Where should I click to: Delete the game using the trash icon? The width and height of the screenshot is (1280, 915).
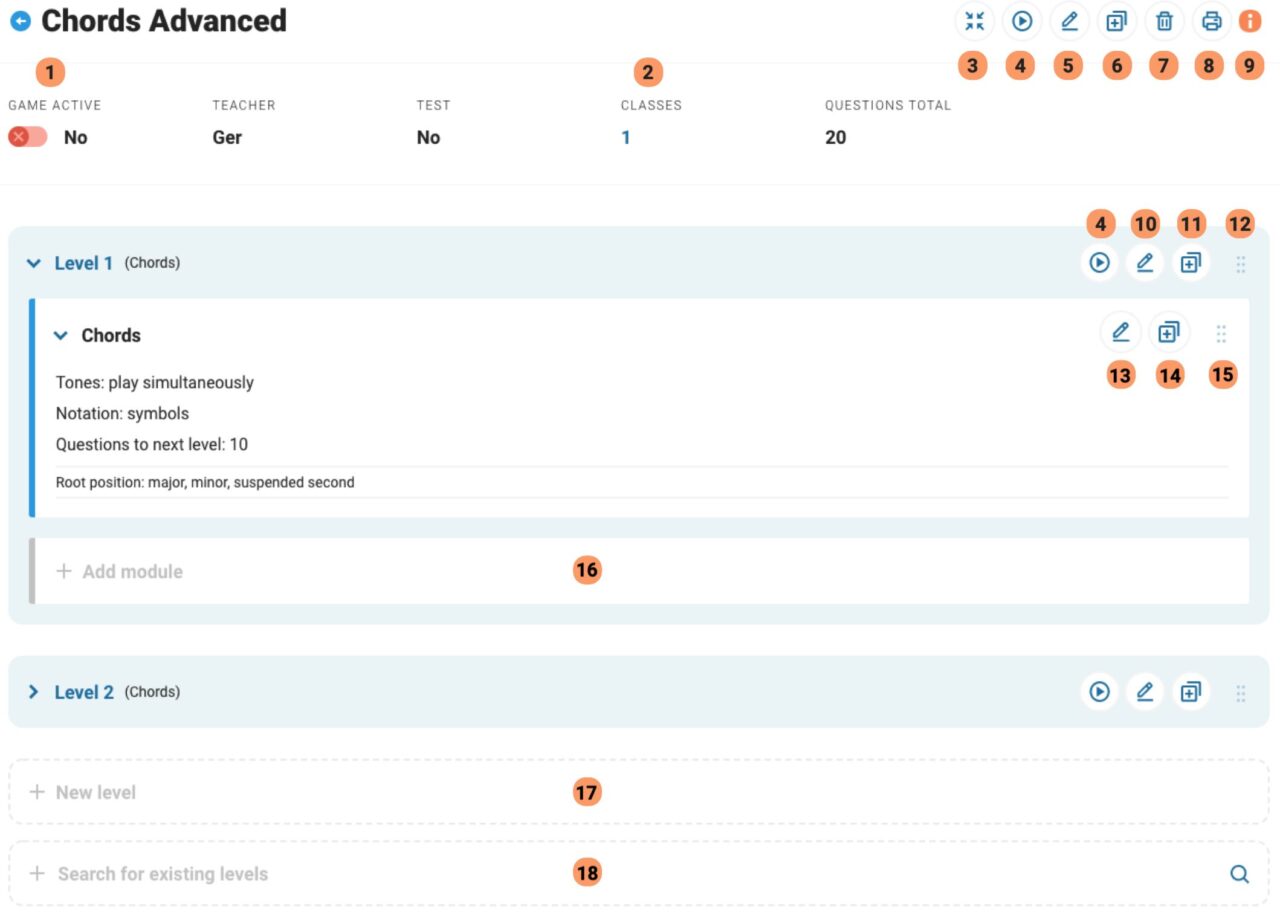click(1164, 21)
